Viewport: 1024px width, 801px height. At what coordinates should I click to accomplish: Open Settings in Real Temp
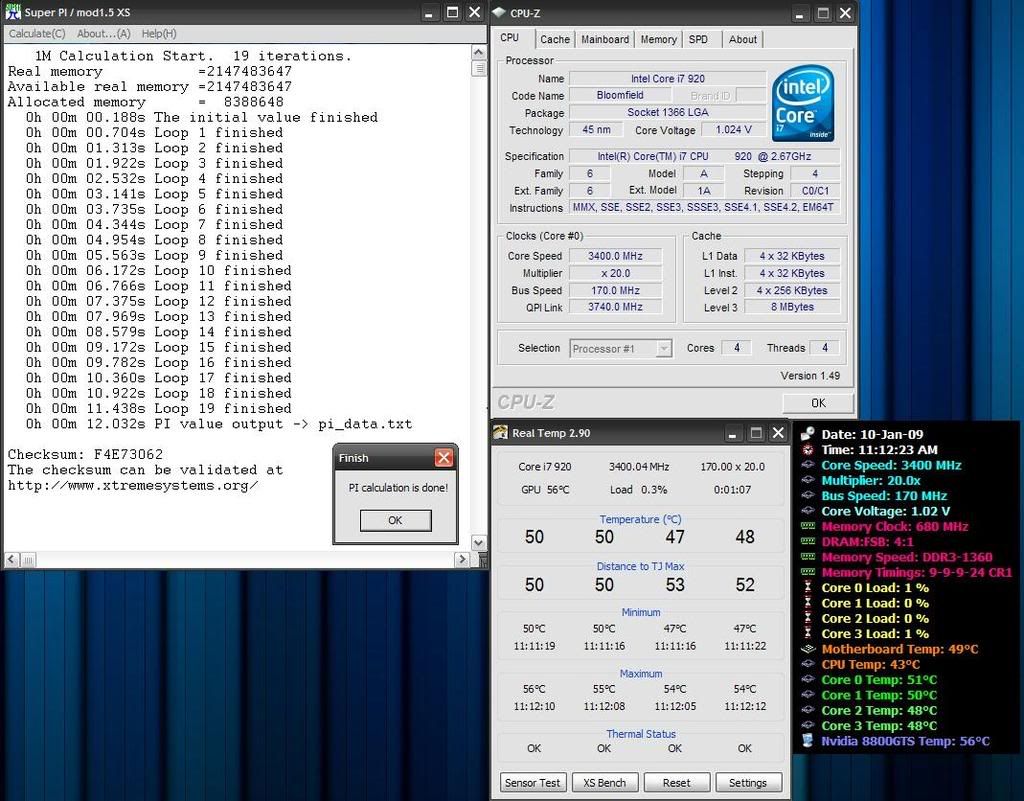click(748, 783)
